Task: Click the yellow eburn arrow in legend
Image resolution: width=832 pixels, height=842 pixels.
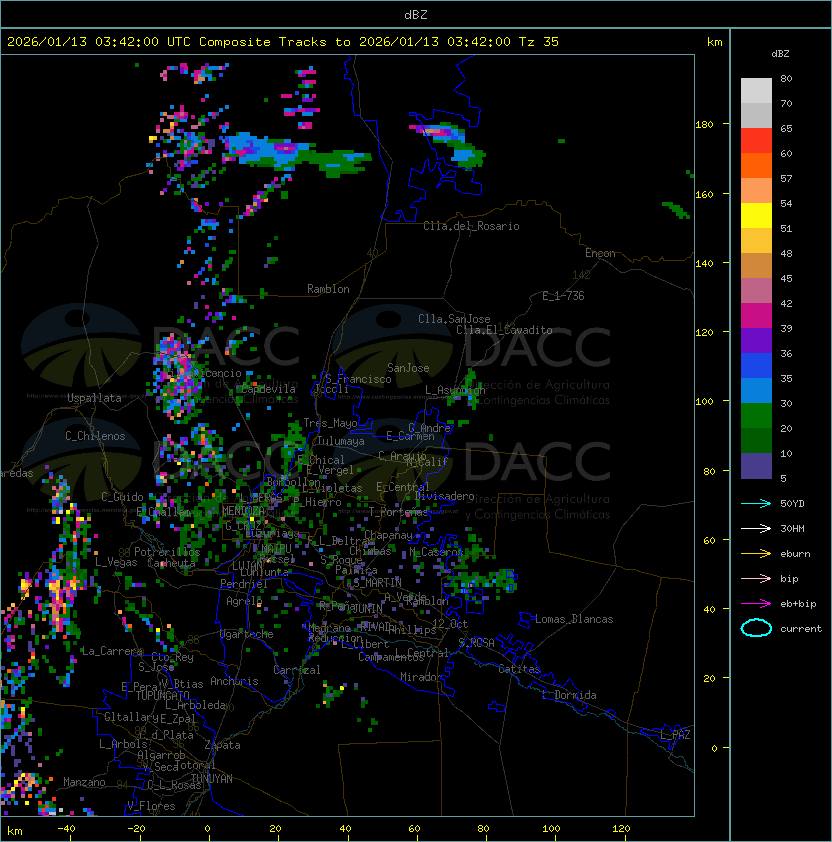Action: [756, 554]
